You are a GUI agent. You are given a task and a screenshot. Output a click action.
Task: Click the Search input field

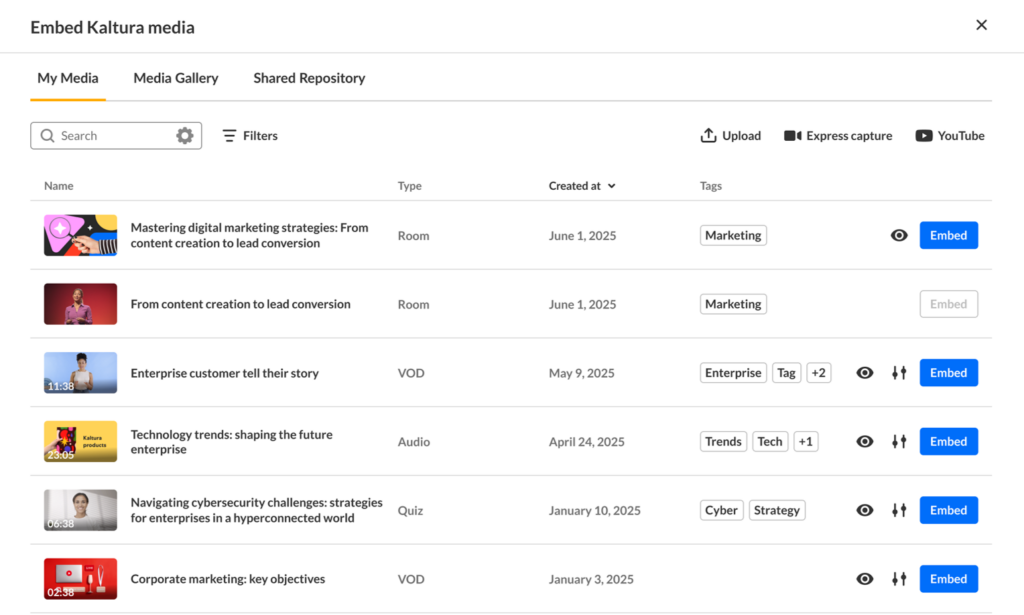[110, 136]
